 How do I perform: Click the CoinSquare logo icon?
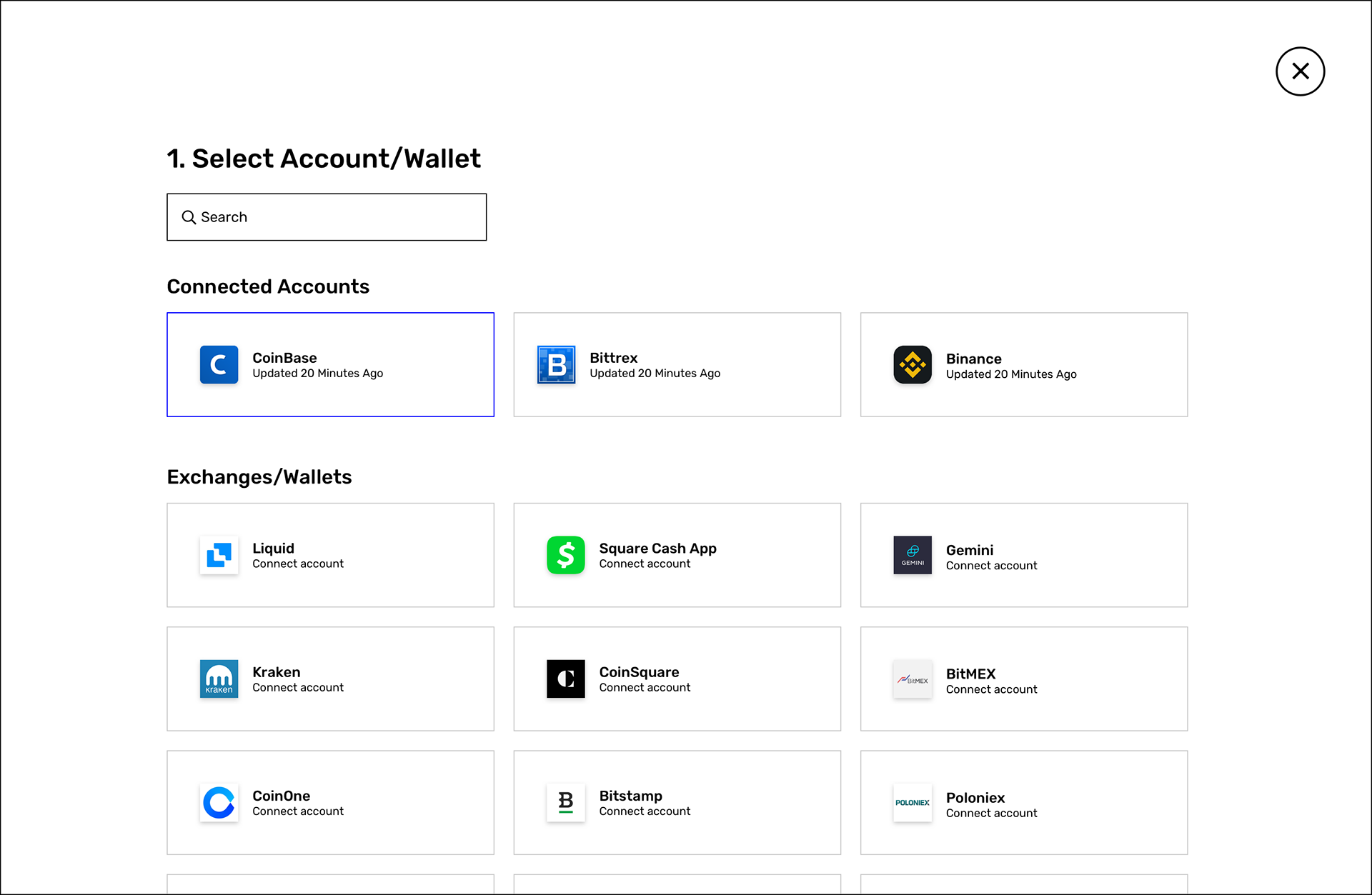coord(565,679)
